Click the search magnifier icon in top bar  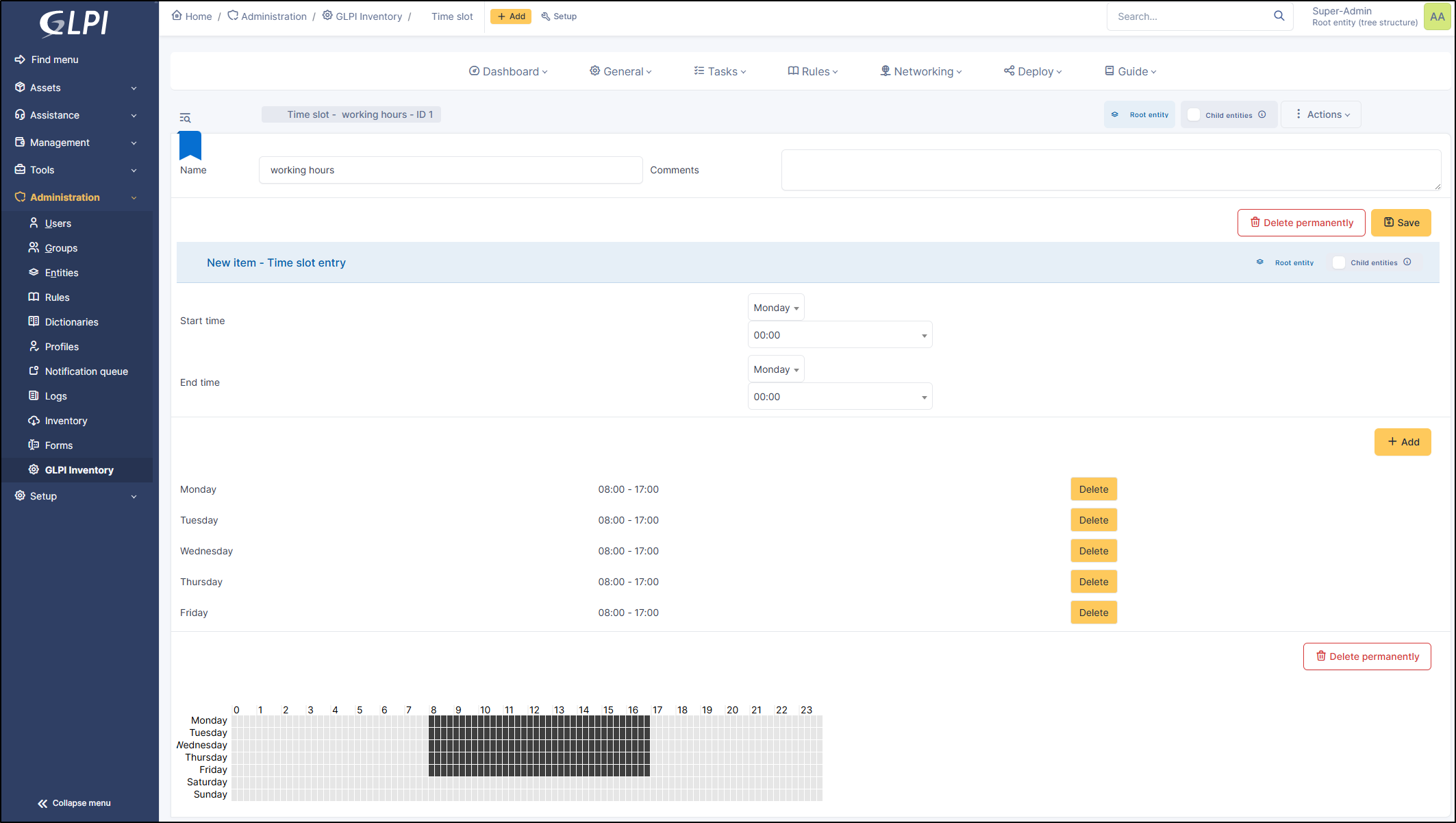1279,16
